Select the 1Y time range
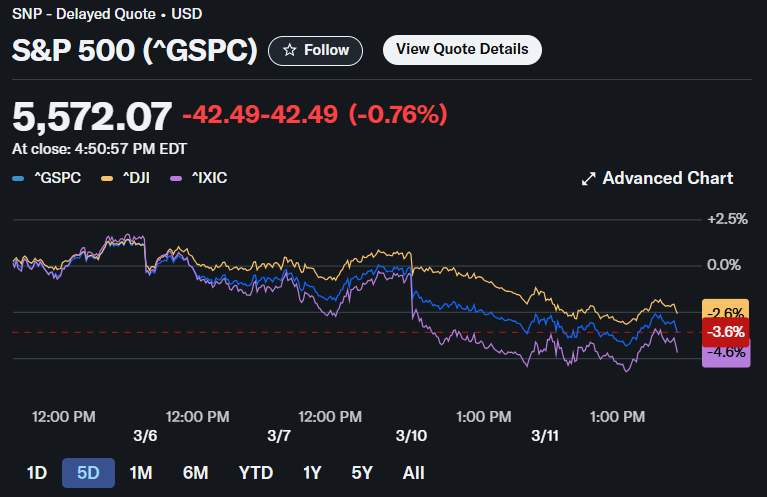767x497 pixels. 313,473
